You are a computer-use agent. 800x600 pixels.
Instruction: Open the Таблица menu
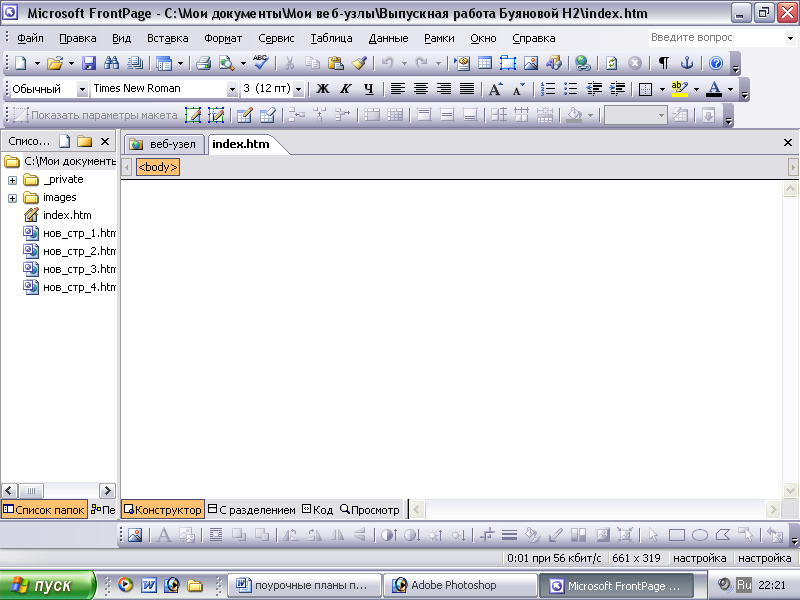pyautogui.click(x=331, y=38)
